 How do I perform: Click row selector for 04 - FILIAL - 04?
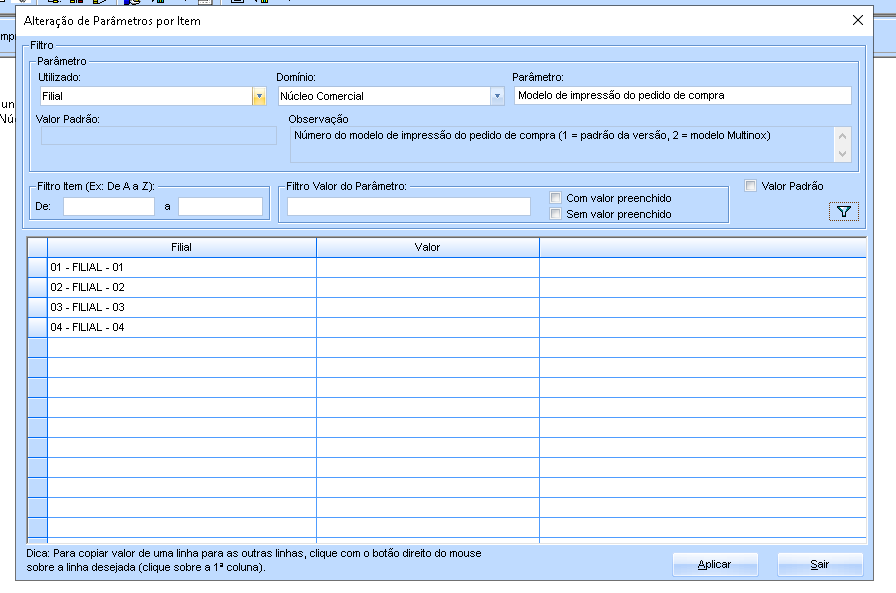[37, 328]
